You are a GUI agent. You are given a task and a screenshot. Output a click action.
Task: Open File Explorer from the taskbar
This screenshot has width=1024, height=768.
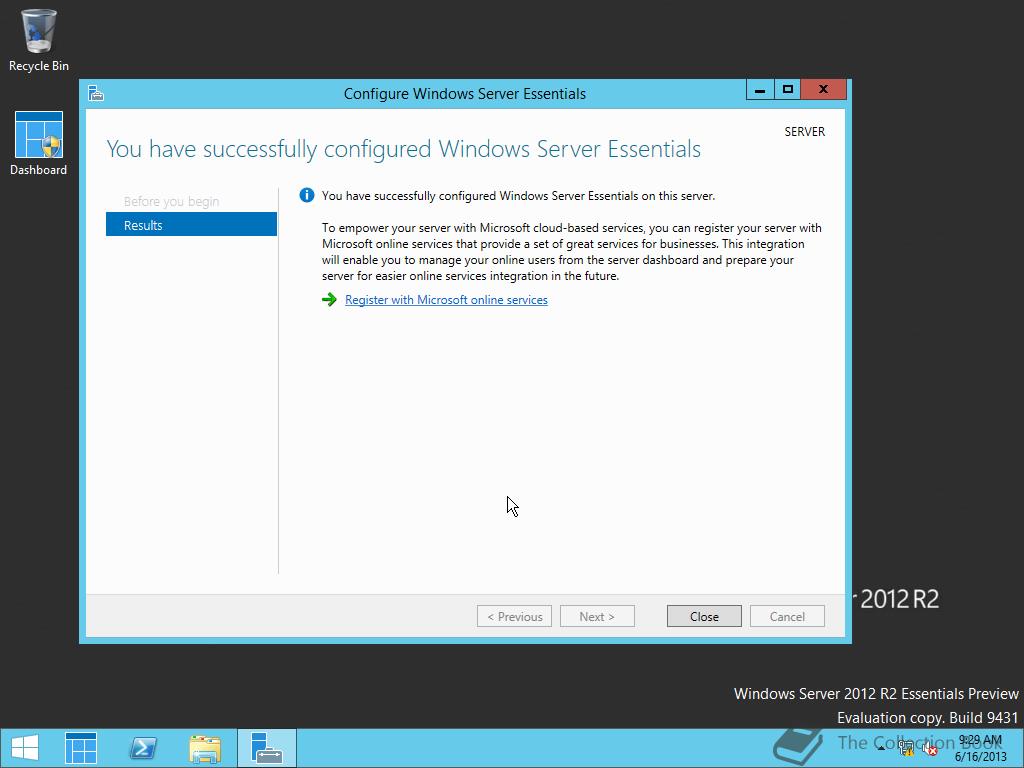(205, 748)
